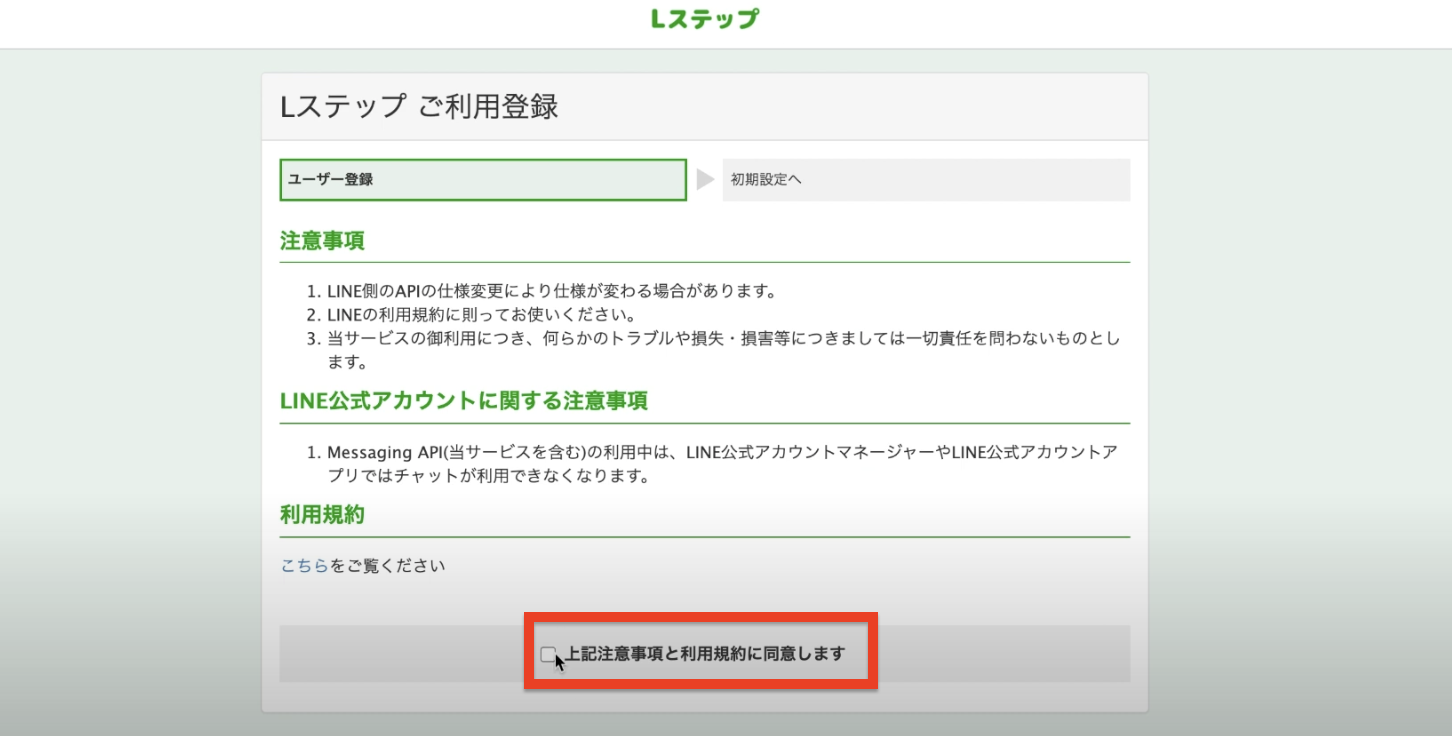Click the 注意事項 heading
Image resolution: width=1452 pixels, height=736 pixels.
322,241
